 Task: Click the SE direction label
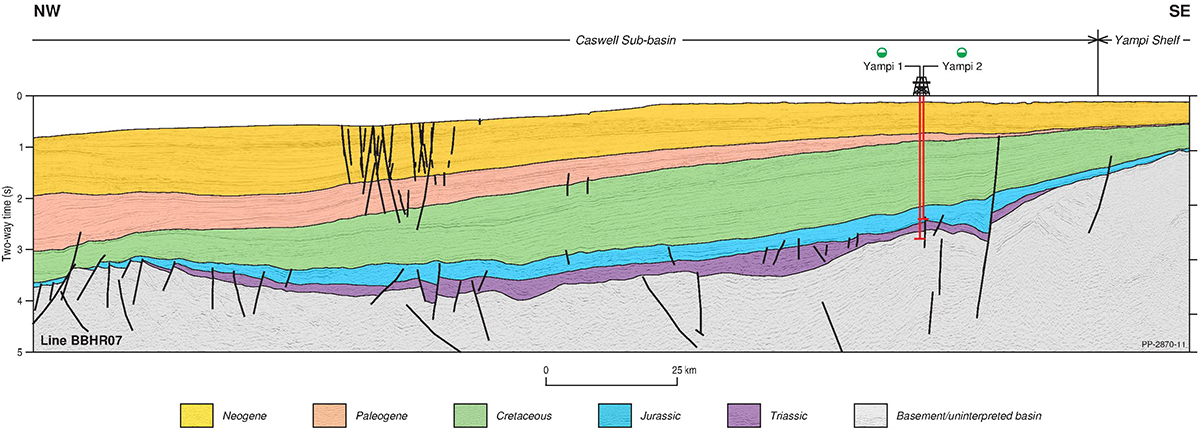[1176, 10]
